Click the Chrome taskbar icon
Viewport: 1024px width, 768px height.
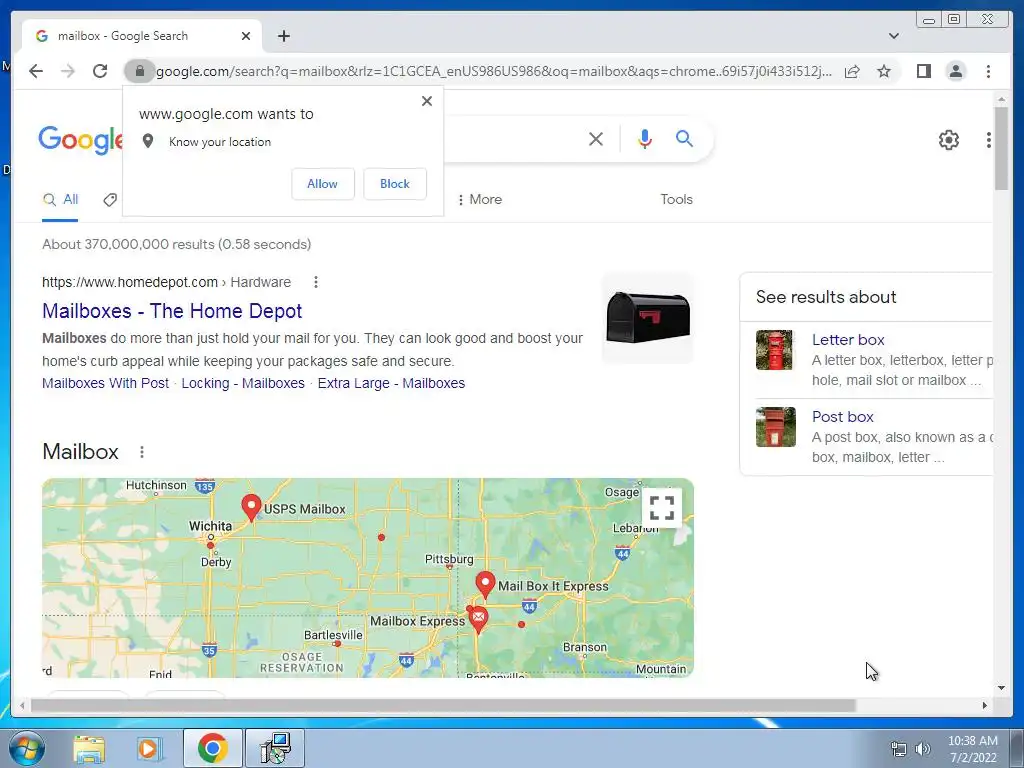(x=212, y=748)
